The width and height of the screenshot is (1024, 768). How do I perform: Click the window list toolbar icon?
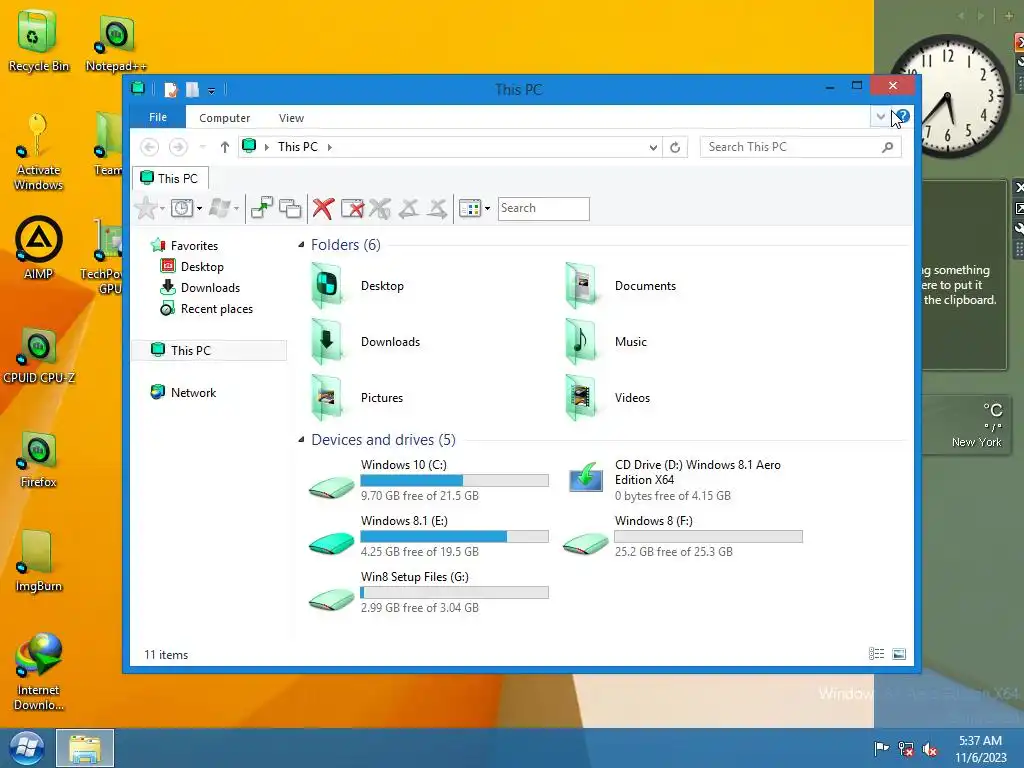[x=290, y=209]
